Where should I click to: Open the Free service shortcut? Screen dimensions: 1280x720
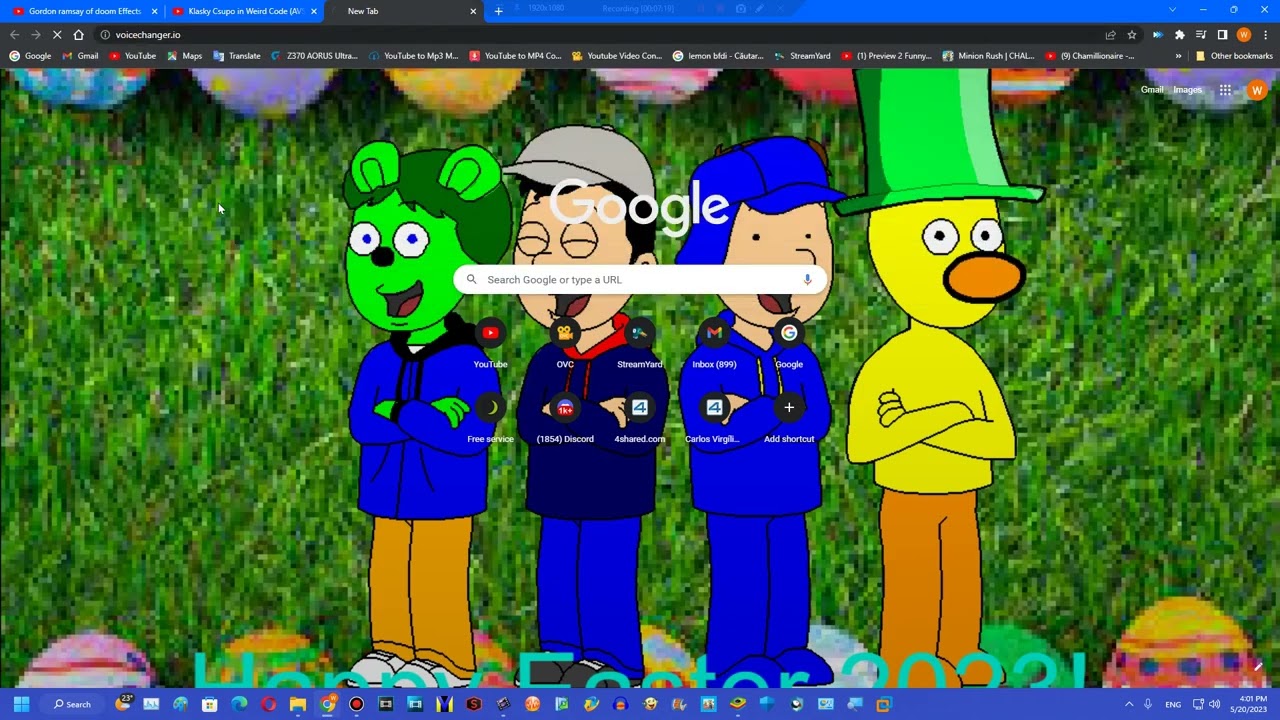pos(490,420)
